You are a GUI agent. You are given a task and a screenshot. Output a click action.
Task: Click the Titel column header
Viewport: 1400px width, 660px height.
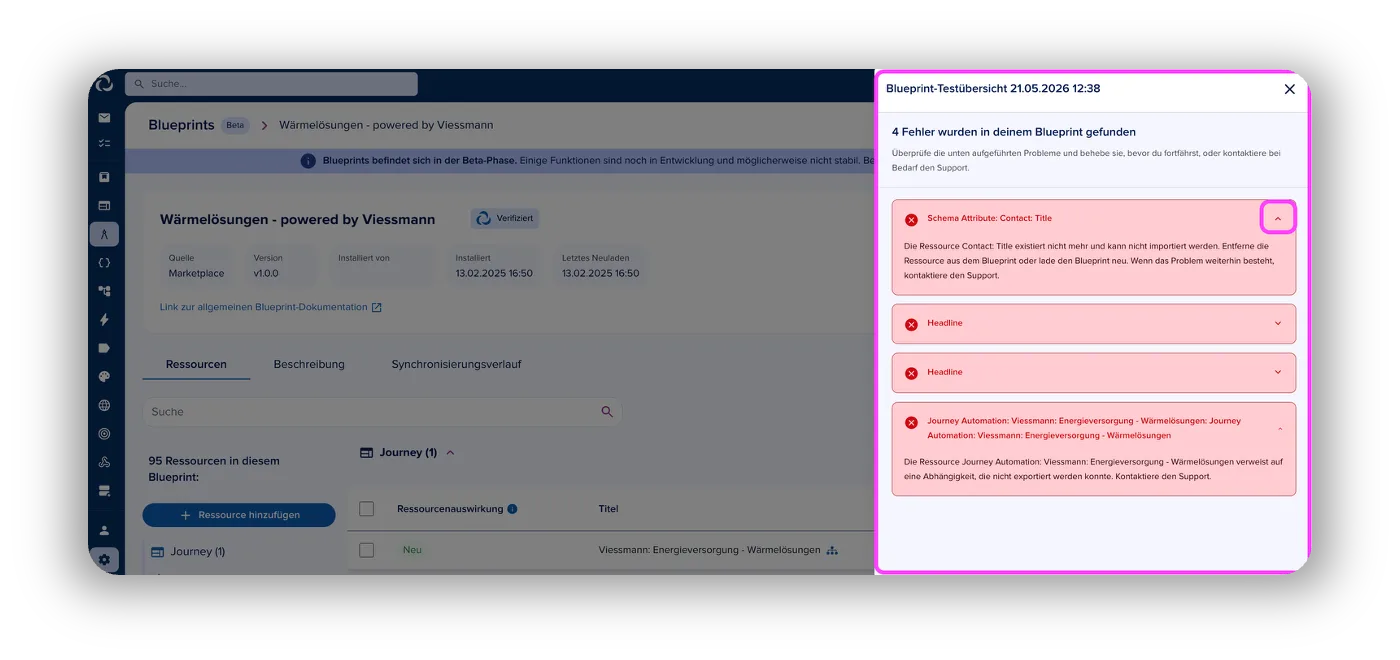point(608,509)
